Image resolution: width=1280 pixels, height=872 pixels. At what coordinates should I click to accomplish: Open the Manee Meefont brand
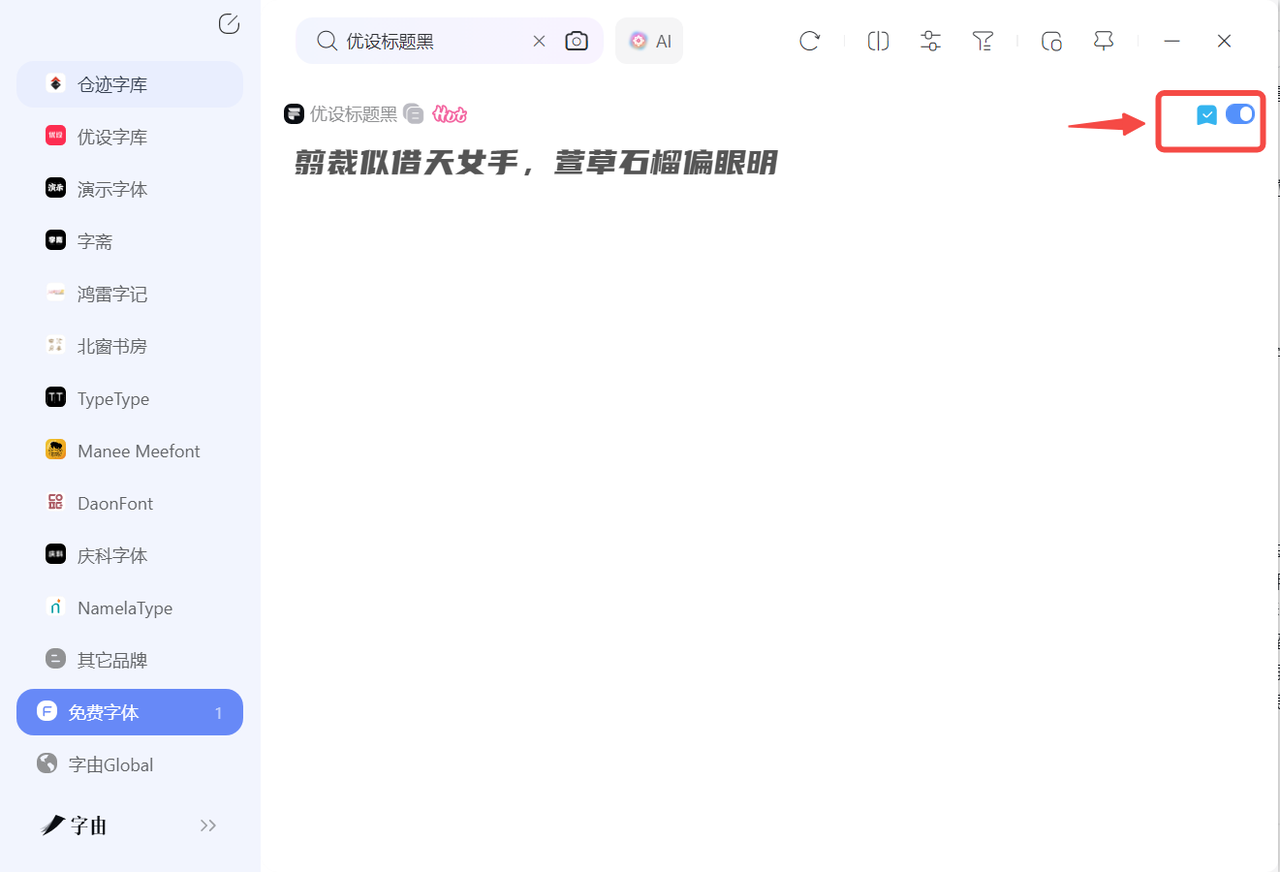130,451
